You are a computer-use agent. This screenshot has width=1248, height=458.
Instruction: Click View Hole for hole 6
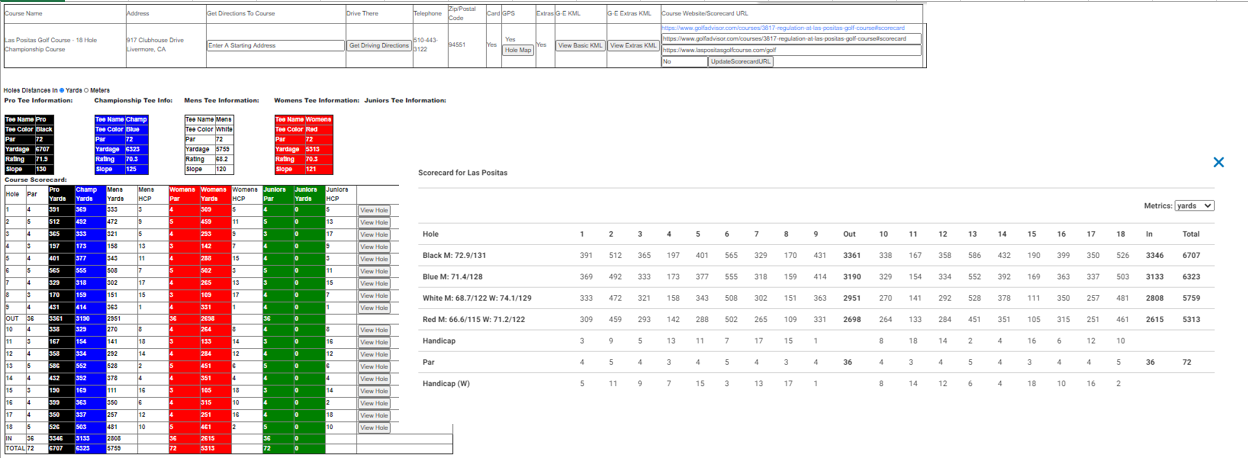(374, 271)
